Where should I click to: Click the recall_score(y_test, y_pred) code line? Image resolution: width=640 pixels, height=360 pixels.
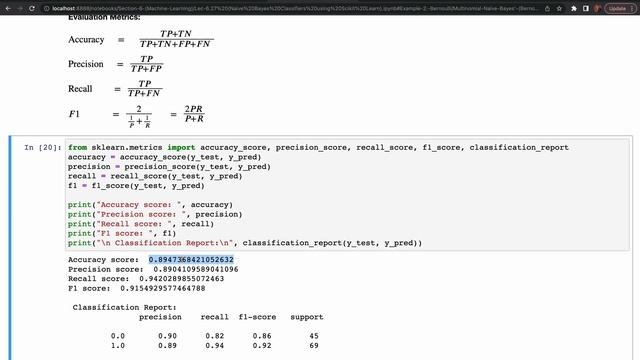155,176
